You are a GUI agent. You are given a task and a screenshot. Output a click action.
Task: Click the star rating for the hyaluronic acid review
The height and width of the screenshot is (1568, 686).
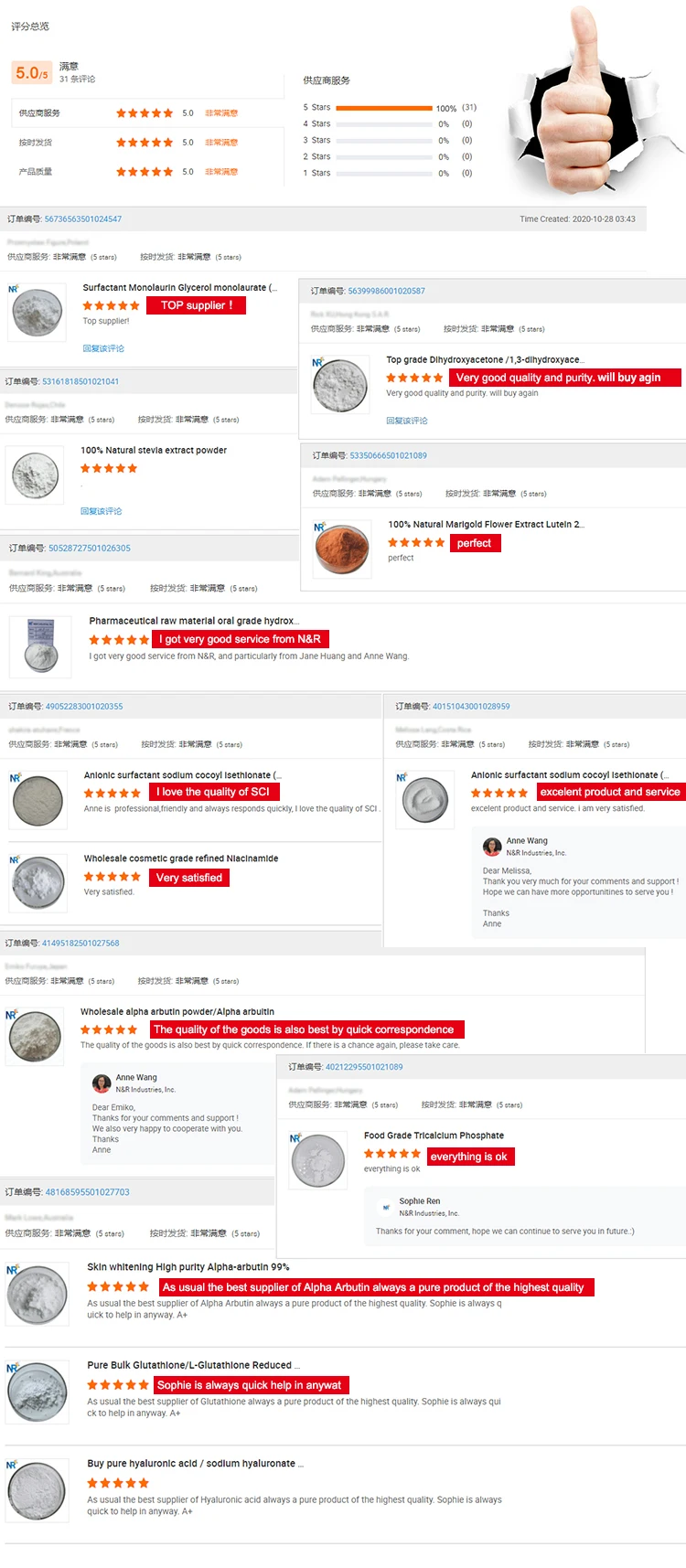[118, 1483]
